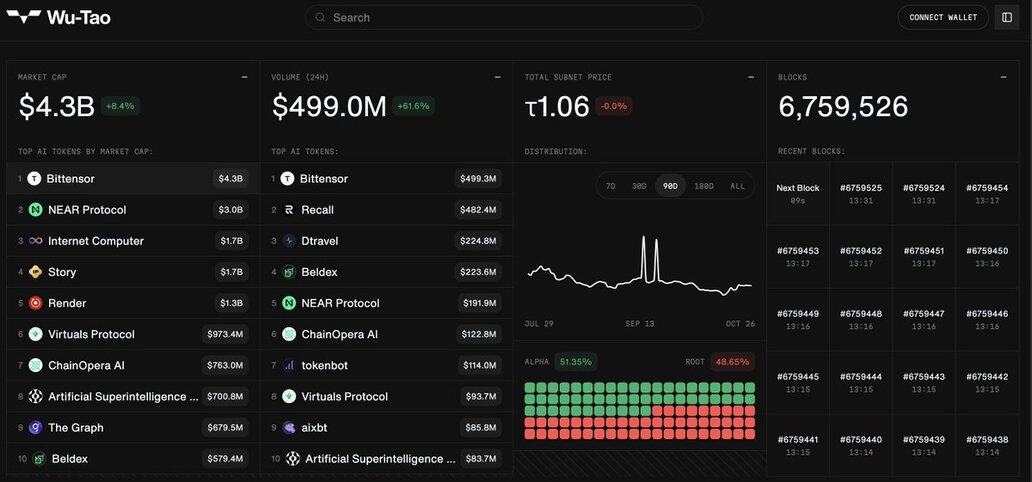Click the Recall token icon in volume list
This screenshot has width=1032, height=482.
pos(289,210)
